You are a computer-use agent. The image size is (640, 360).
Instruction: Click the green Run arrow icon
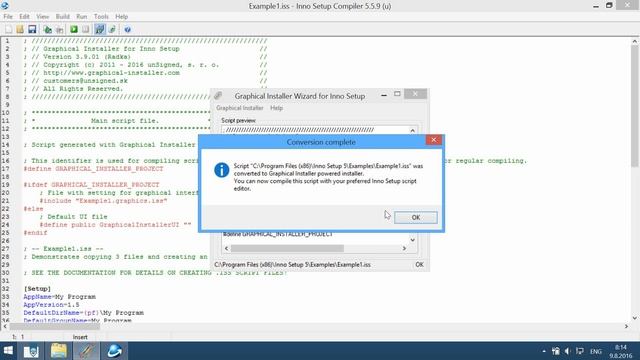coord(74,29)
